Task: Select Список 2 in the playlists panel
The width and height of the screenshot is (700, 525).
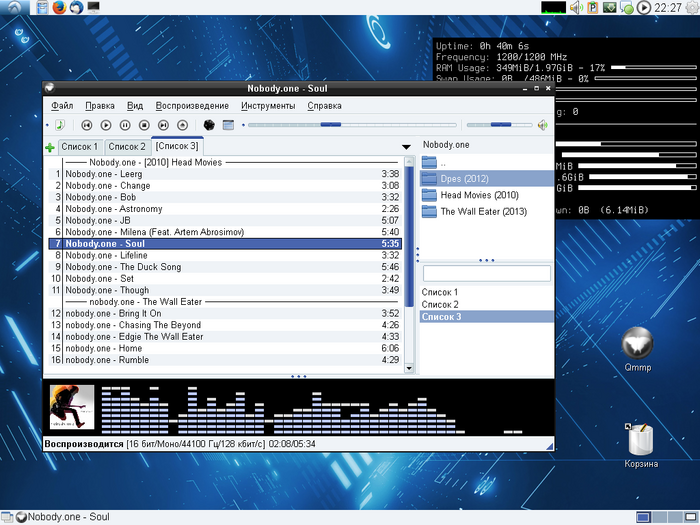Action: click(440, 304)
